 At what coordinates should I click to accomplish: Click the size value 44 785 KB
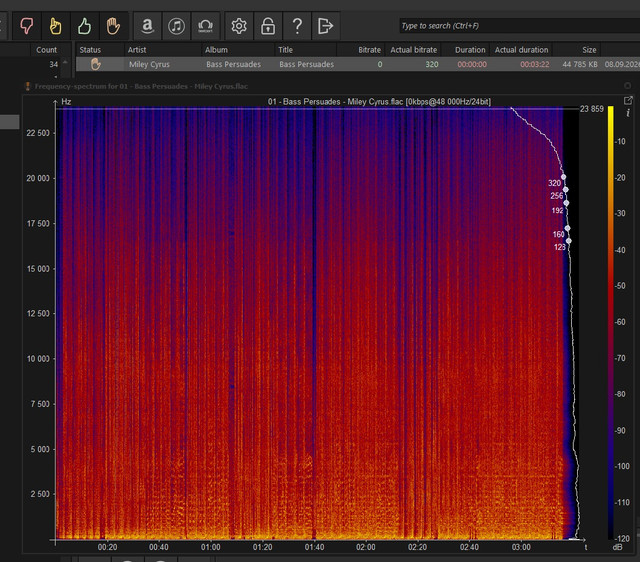point(580,64)
